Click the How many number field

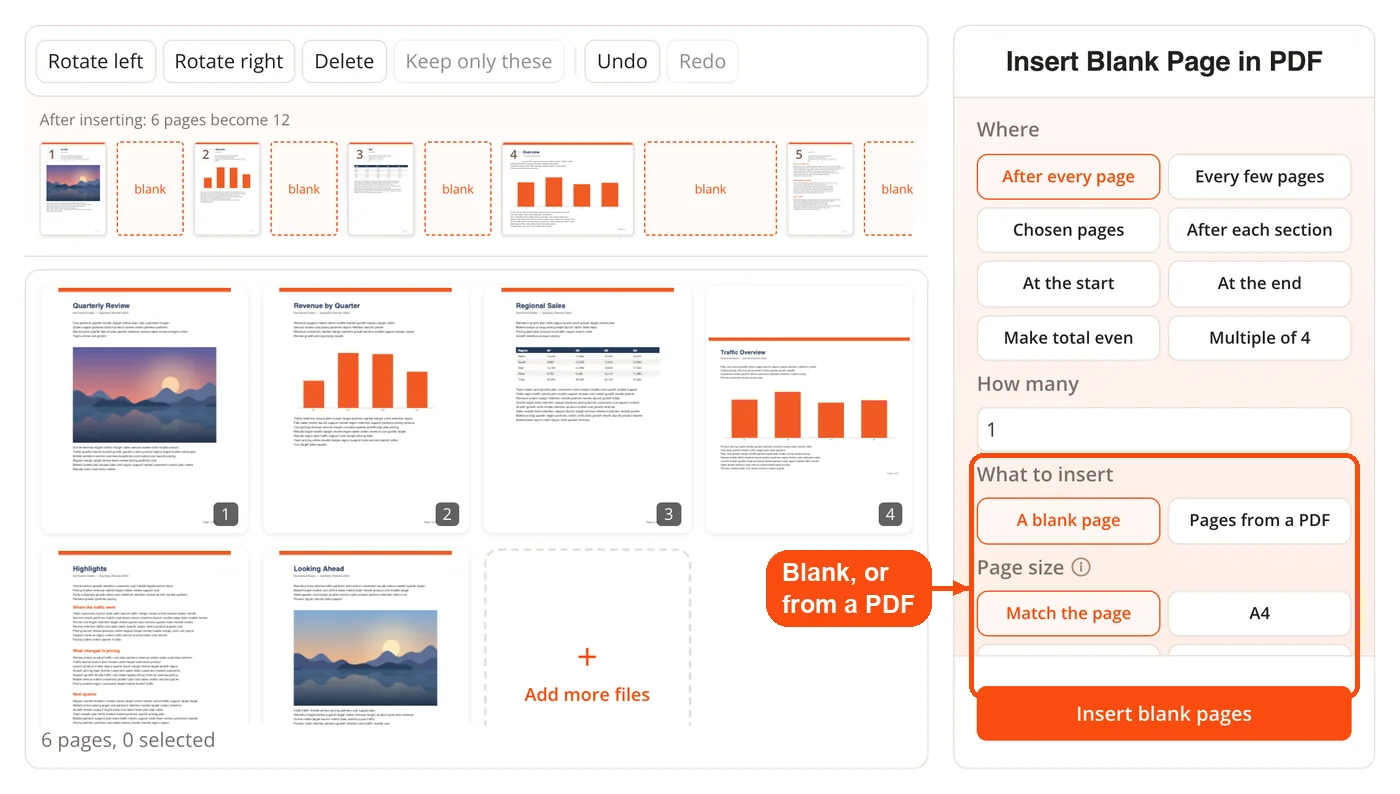coord(1164,430)
